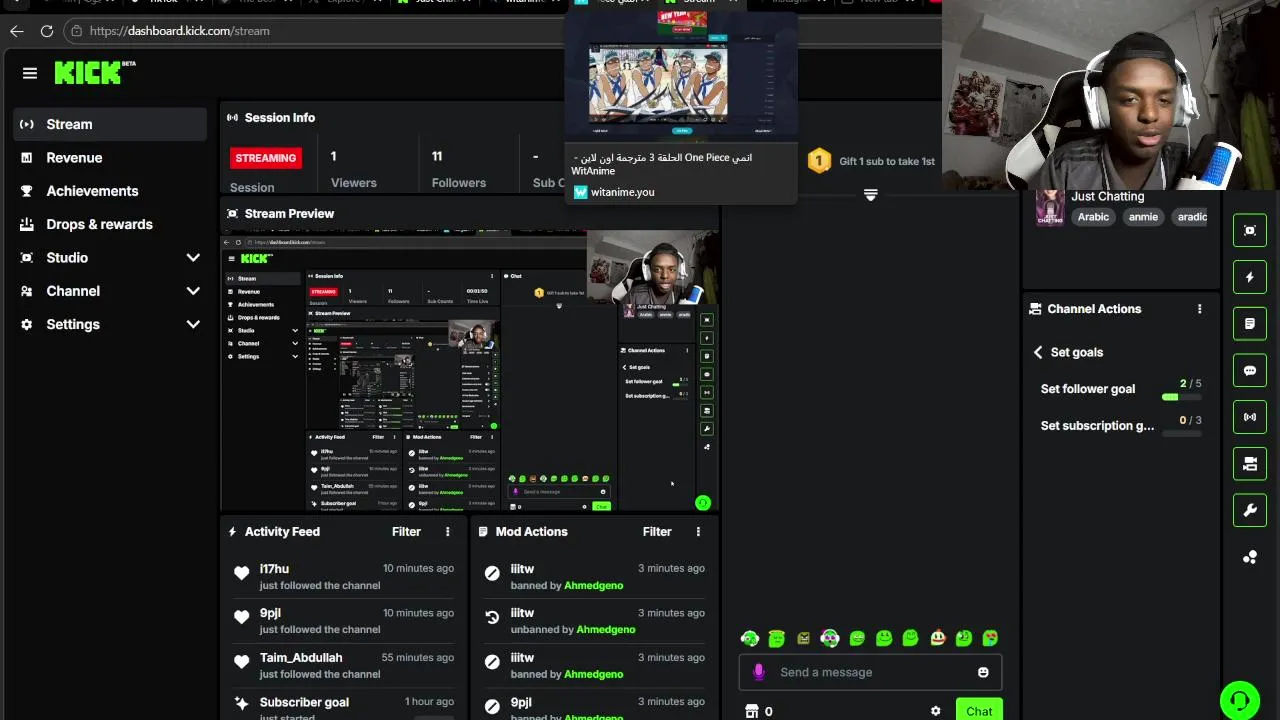This screenshot has width=1280, height=720.
Task: Expand the Studio sidebar section chevron
Action: click(x=193, y=258)
